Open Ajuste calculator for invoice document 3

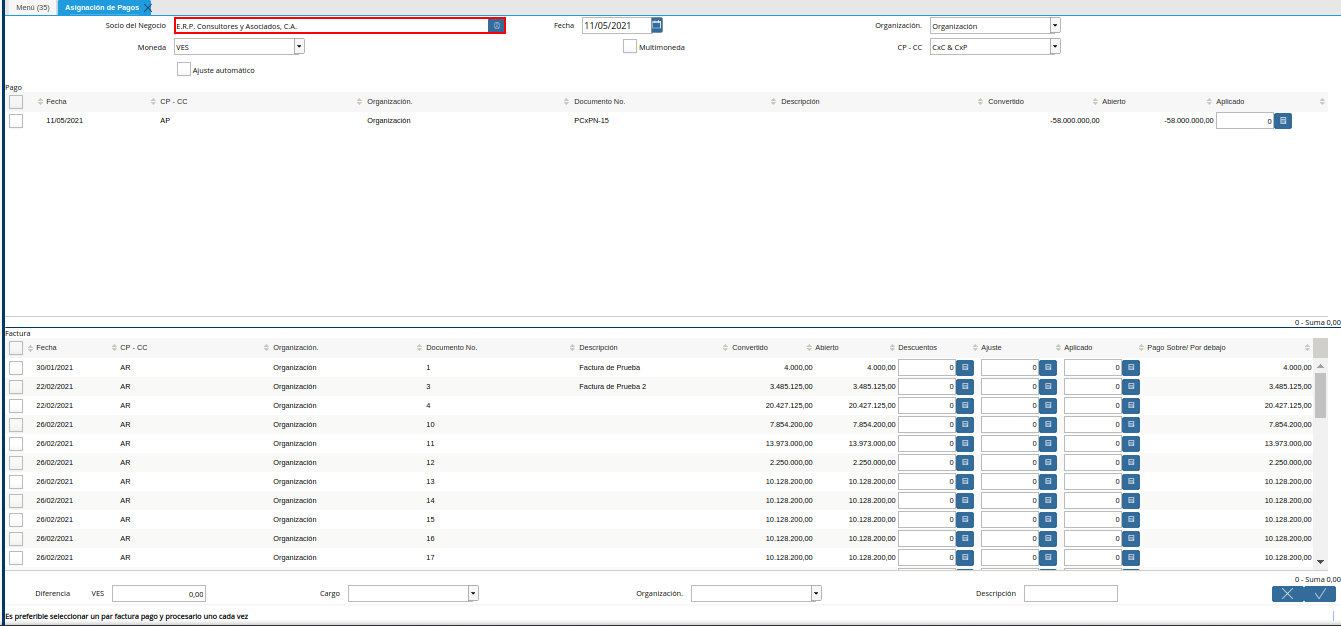(x=1048, y=387)
